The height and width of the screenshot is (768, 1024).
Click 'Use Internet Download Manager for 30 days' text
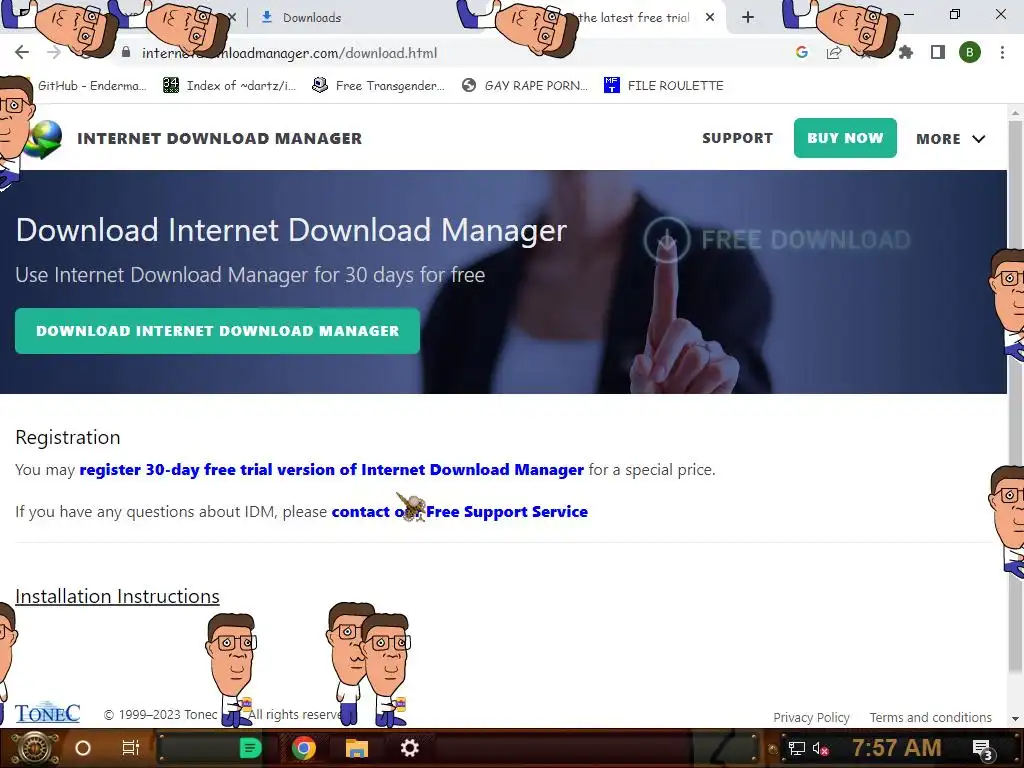(x=250, y=275)
